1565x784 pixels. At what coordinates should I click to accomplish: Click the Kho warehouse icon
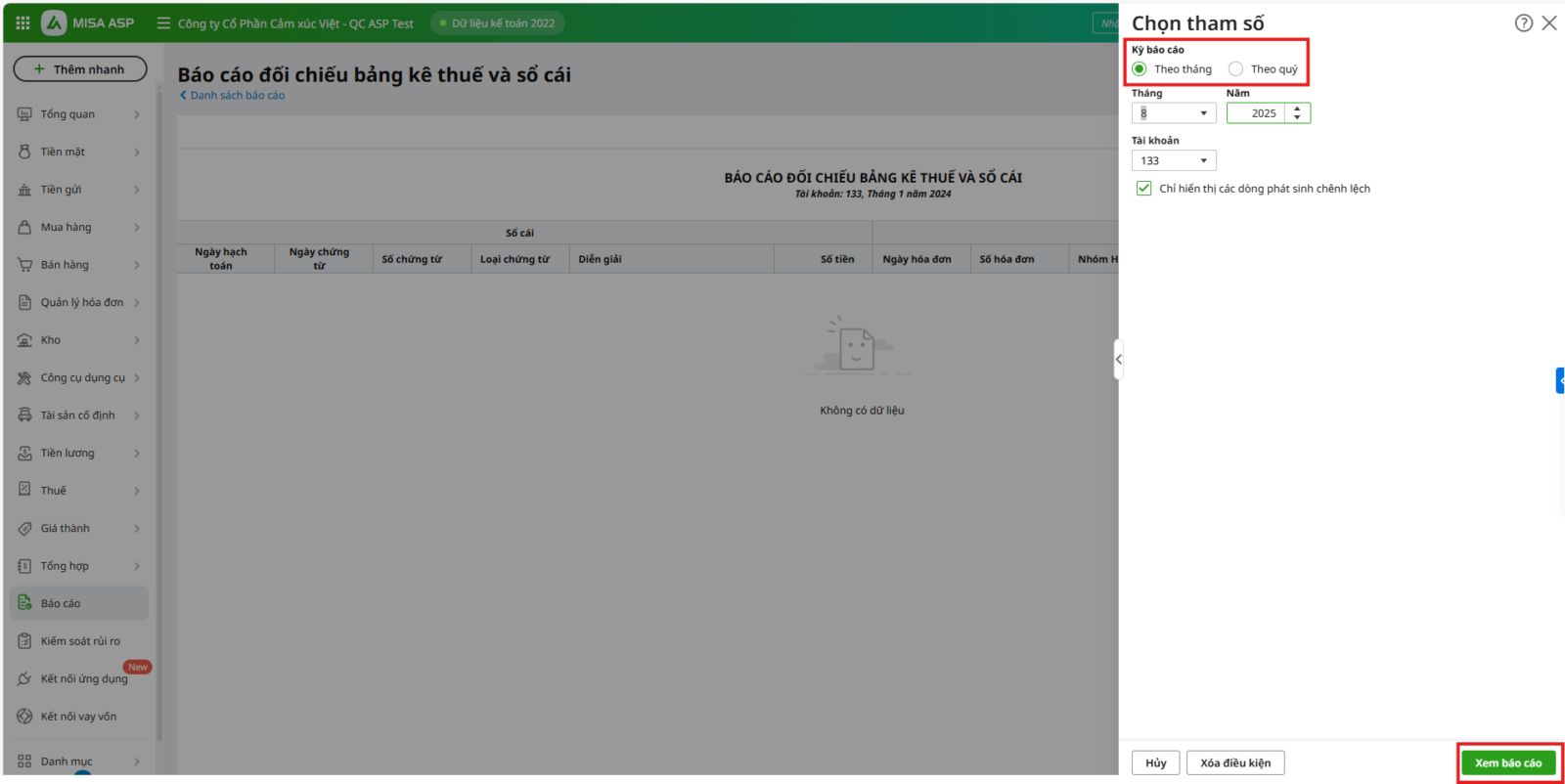pos(24,340)
